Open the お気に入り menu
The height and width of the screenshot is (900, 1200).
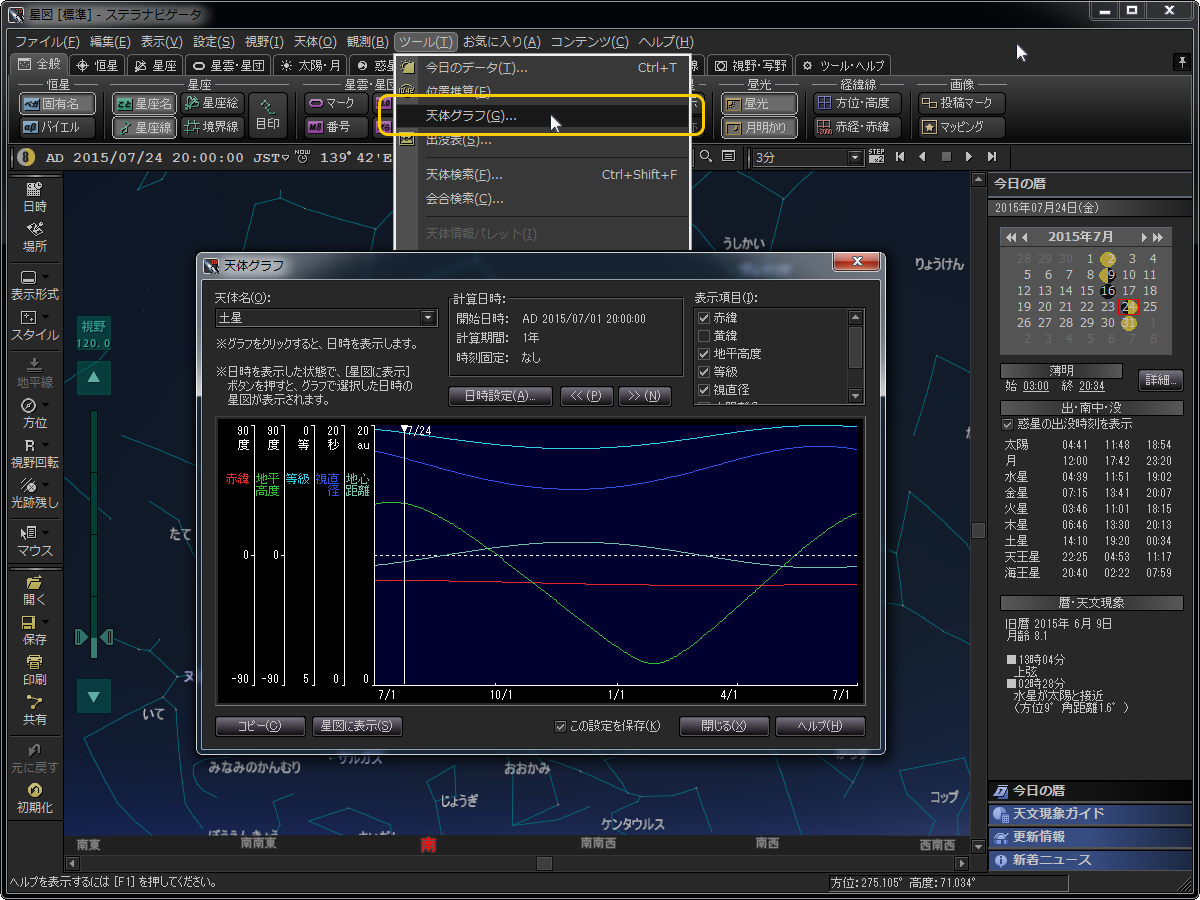click(x=502, y=42)
